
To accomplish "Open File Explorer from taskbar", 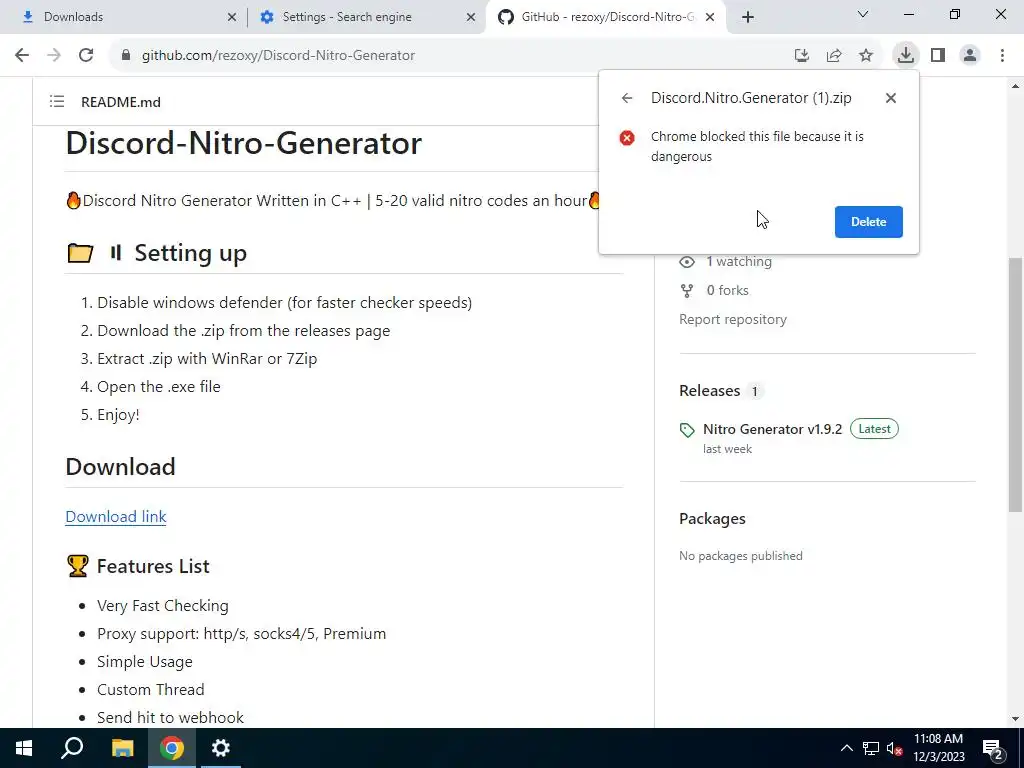I will [122, 748].
